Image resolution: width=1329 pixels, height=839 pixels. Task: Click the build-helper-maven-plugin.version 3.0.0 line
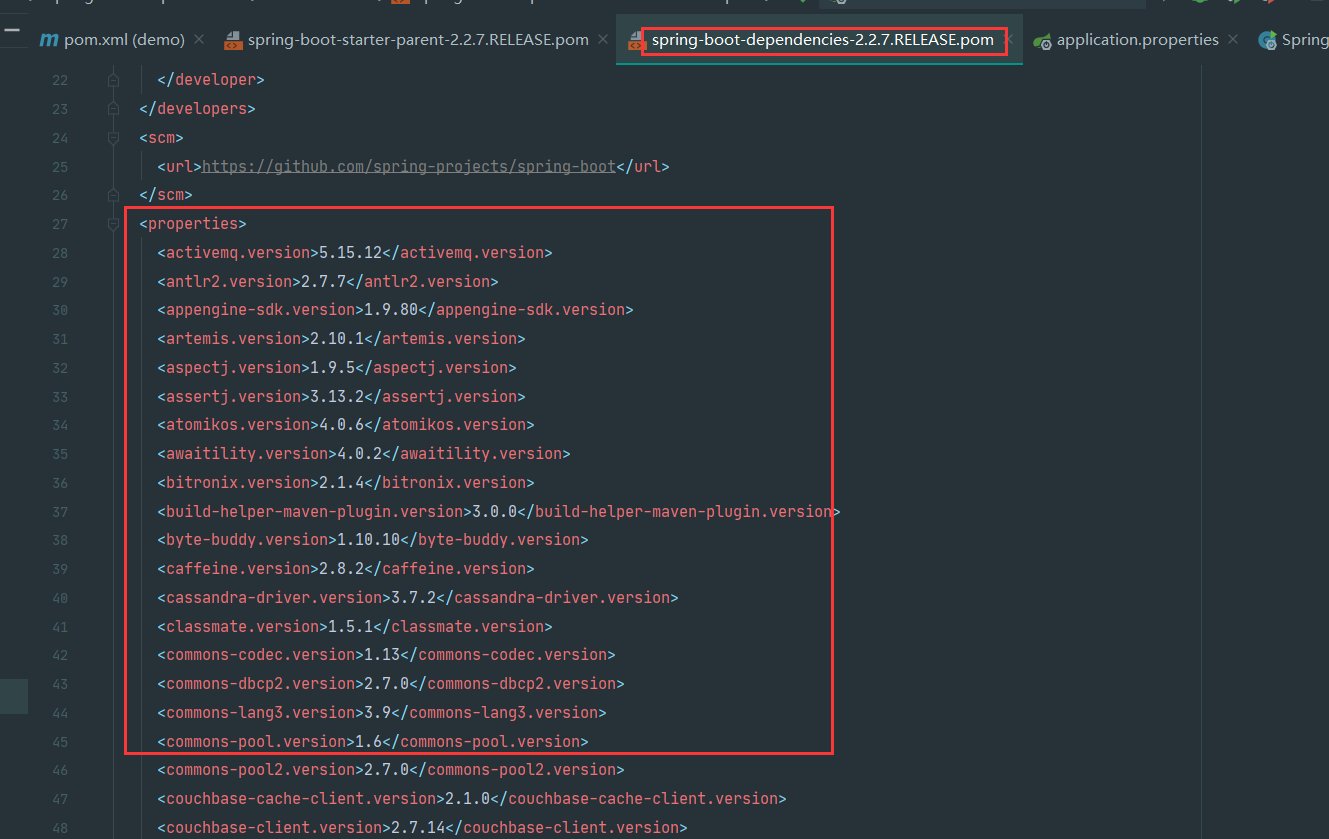click(x=499, y=511)
